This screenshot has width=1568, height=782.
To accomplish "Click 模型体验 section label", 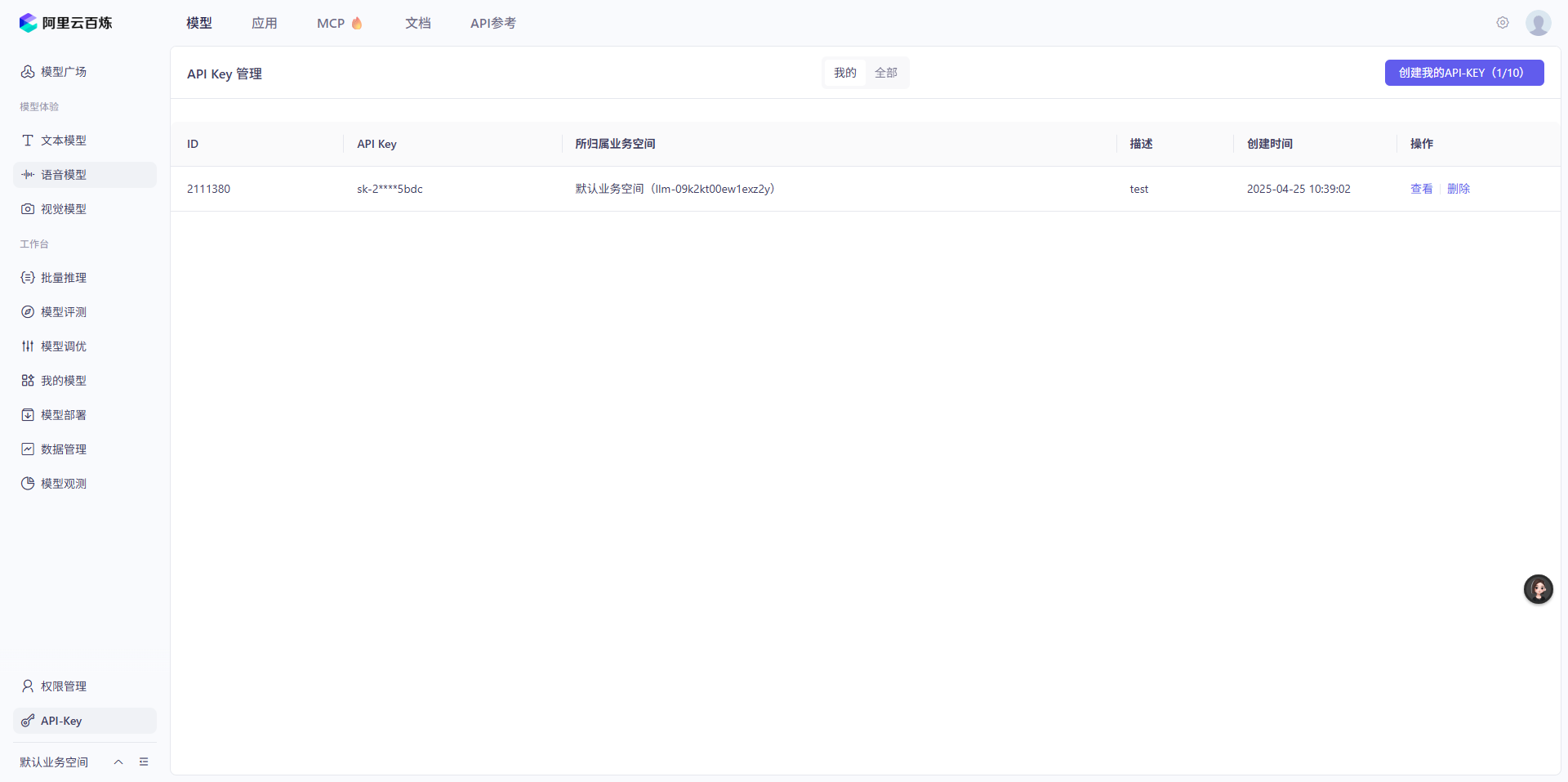I will click(39, 106).
